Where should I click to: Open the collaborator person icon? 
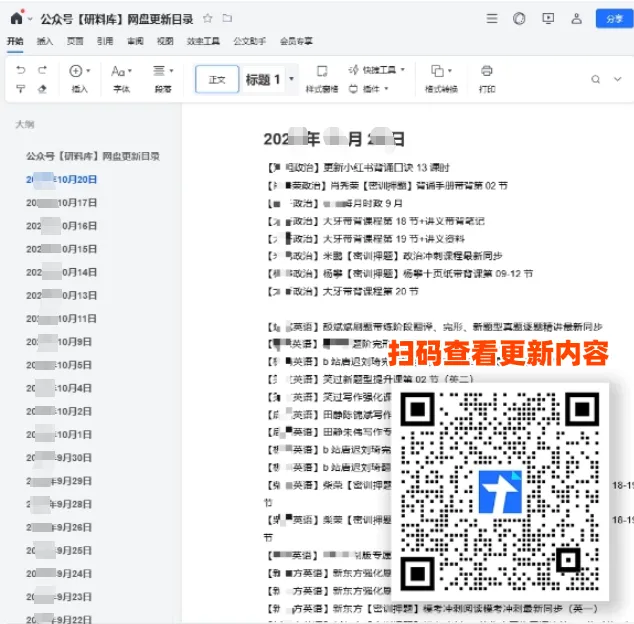(577, 19)
